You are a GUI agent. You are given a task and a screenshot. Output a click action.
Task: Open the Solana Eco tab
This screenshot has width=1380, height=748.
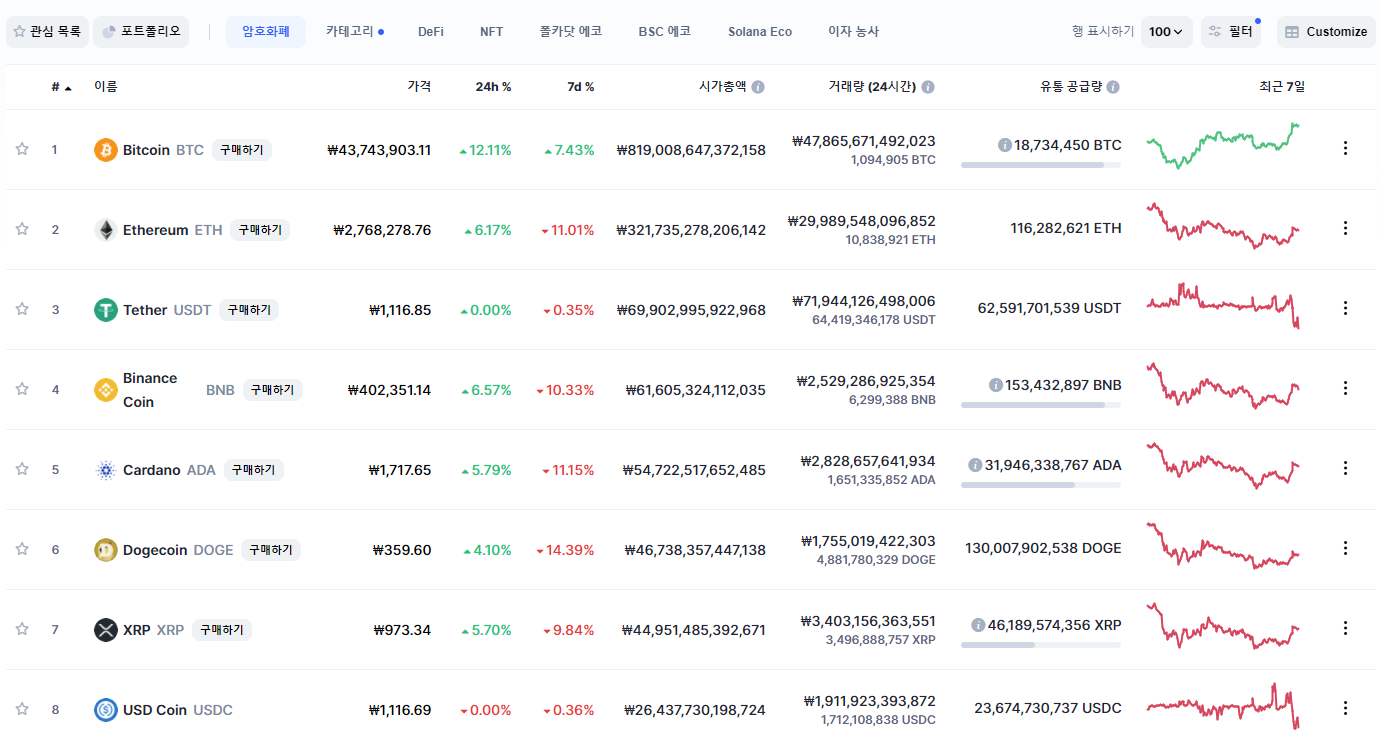[760, 31]
